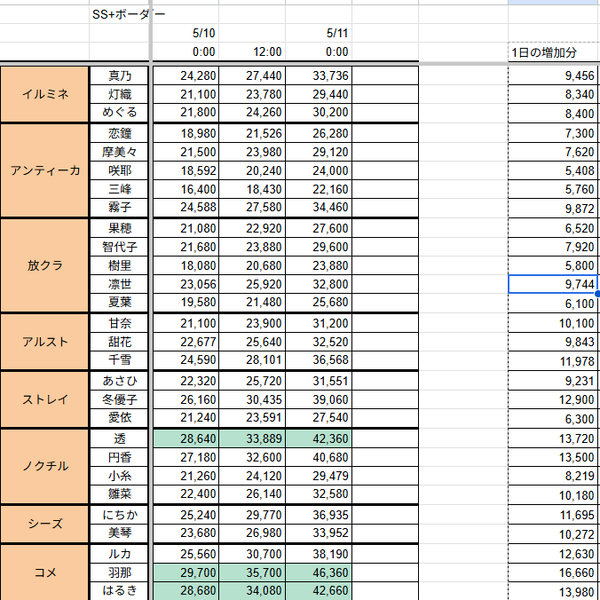Click the 果穂 name cell

click(x=119, y=228)
